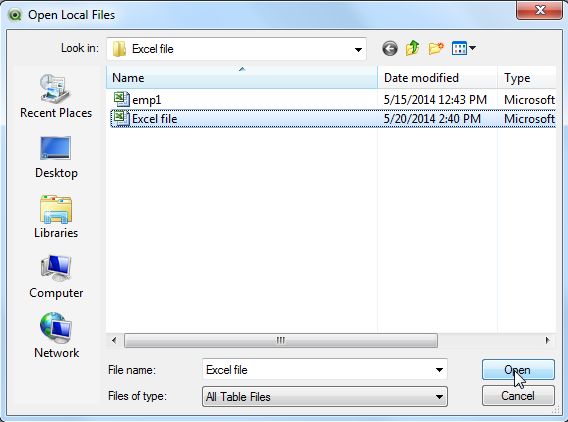Image resolution: width=568 pixels, height=422 pixels.
Task: Click Microsoft type cell in emp1 row
Action: coord(529,100)
